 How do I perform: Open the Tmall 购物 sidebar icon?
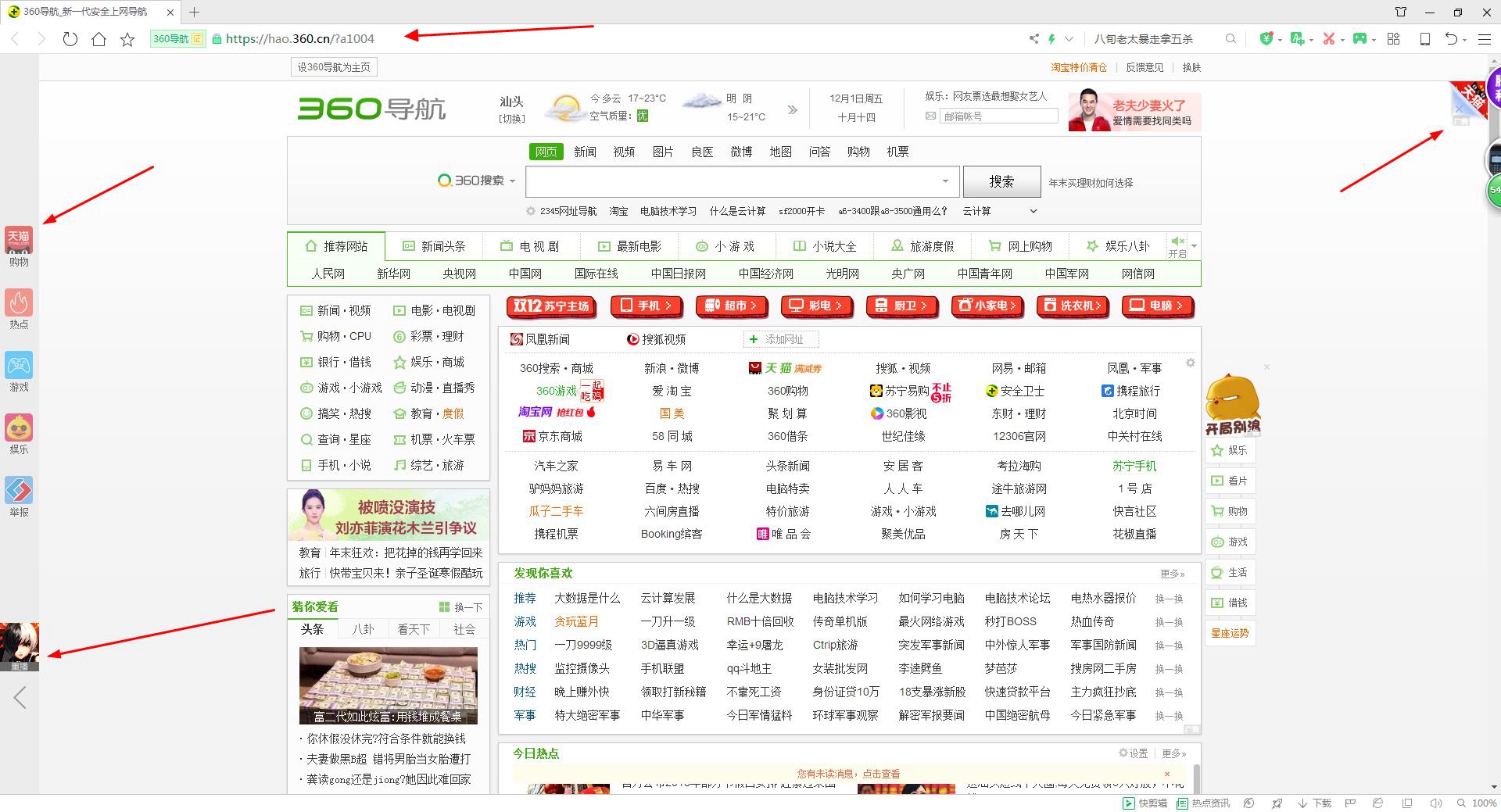pos(19,246)
